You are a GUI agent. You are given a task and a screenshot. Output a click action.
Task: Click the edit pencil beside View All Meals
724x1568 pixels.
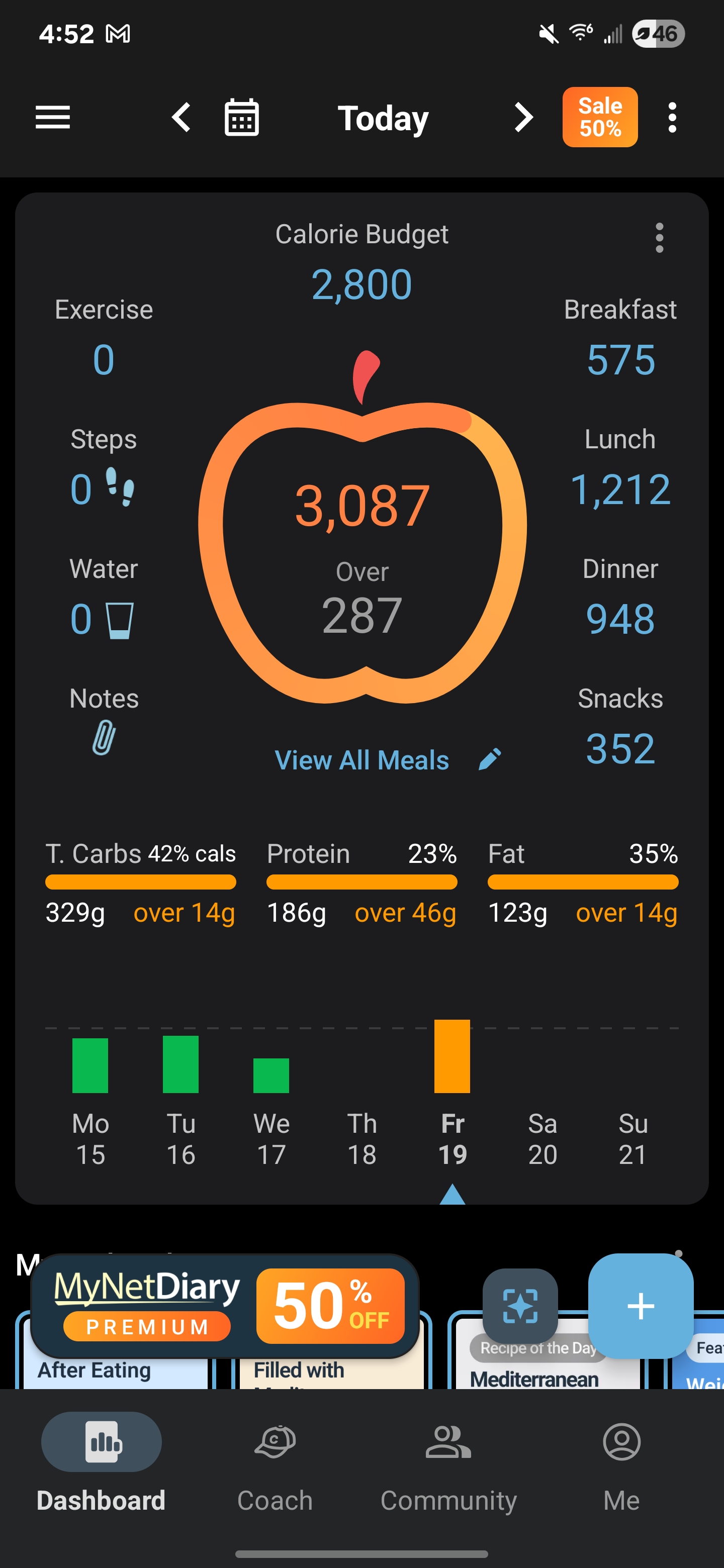click(x=490, y=760)
